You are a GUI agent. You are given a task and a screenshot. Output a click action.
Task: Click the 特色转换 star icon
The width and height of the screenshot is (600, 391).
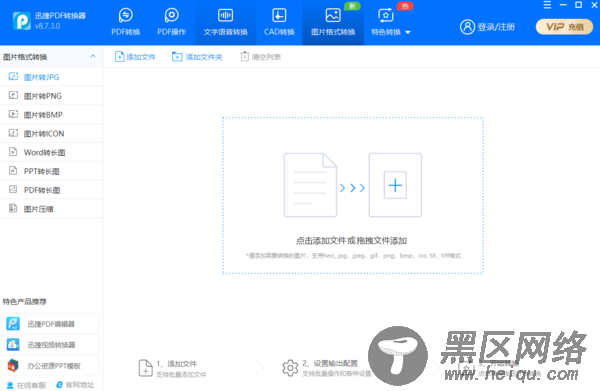pos(386,15)
